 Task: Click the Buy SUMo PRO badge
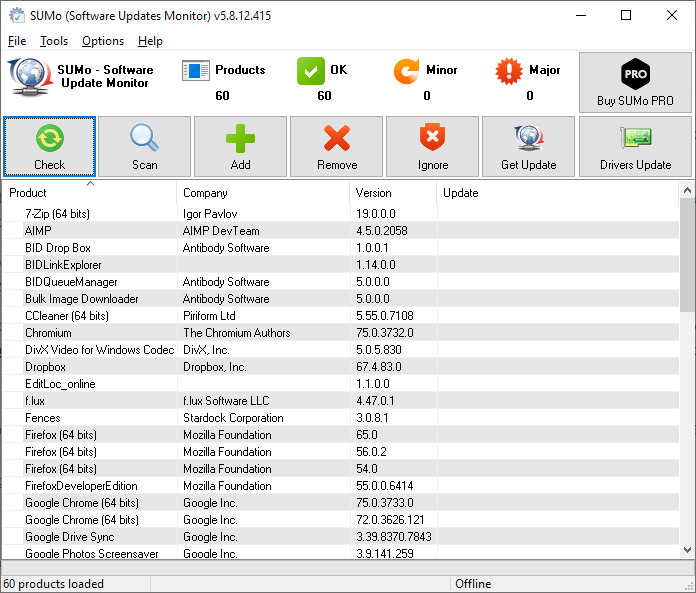point(635,83)
